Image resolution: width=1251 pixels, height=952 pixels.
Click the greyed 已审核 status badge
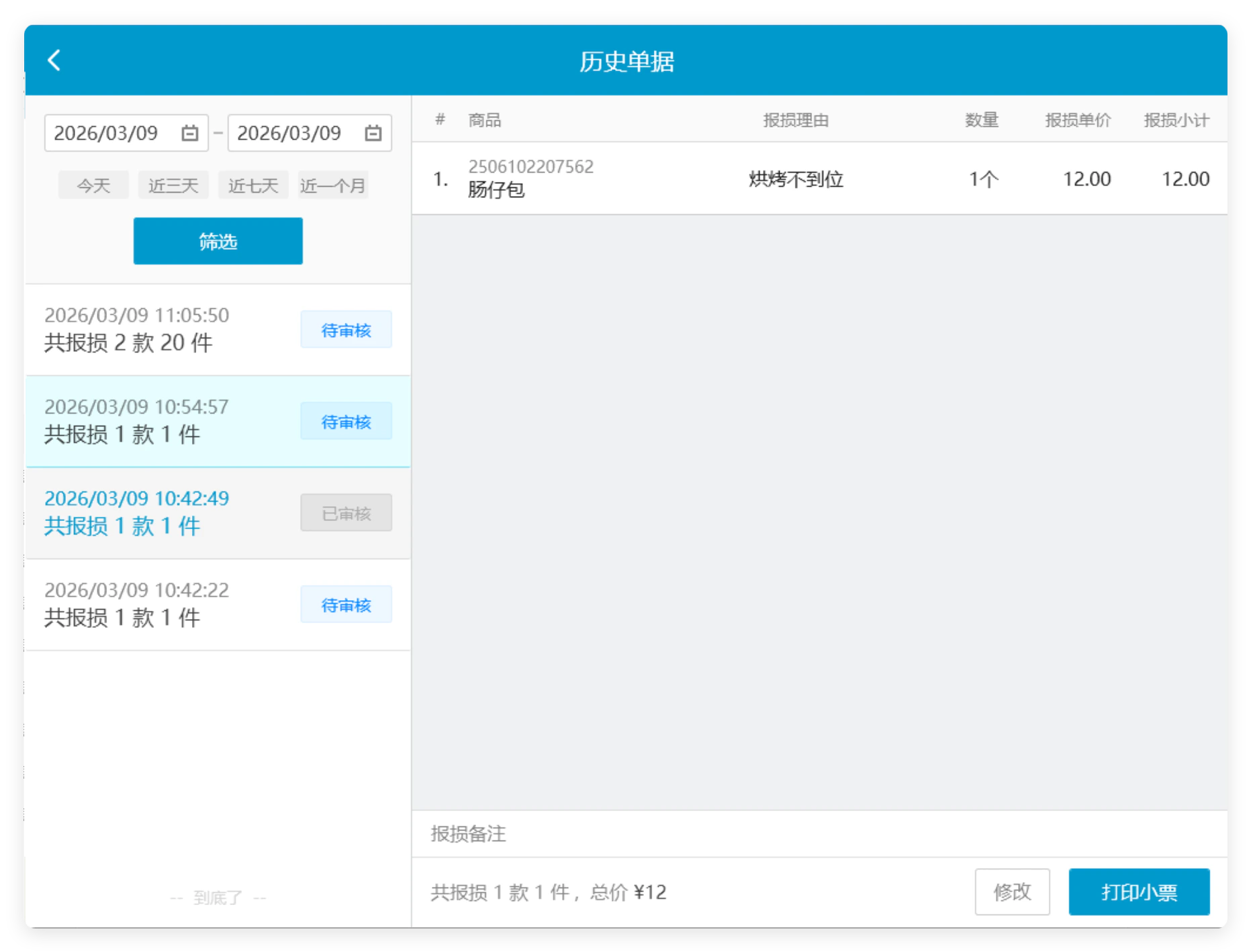346,514
